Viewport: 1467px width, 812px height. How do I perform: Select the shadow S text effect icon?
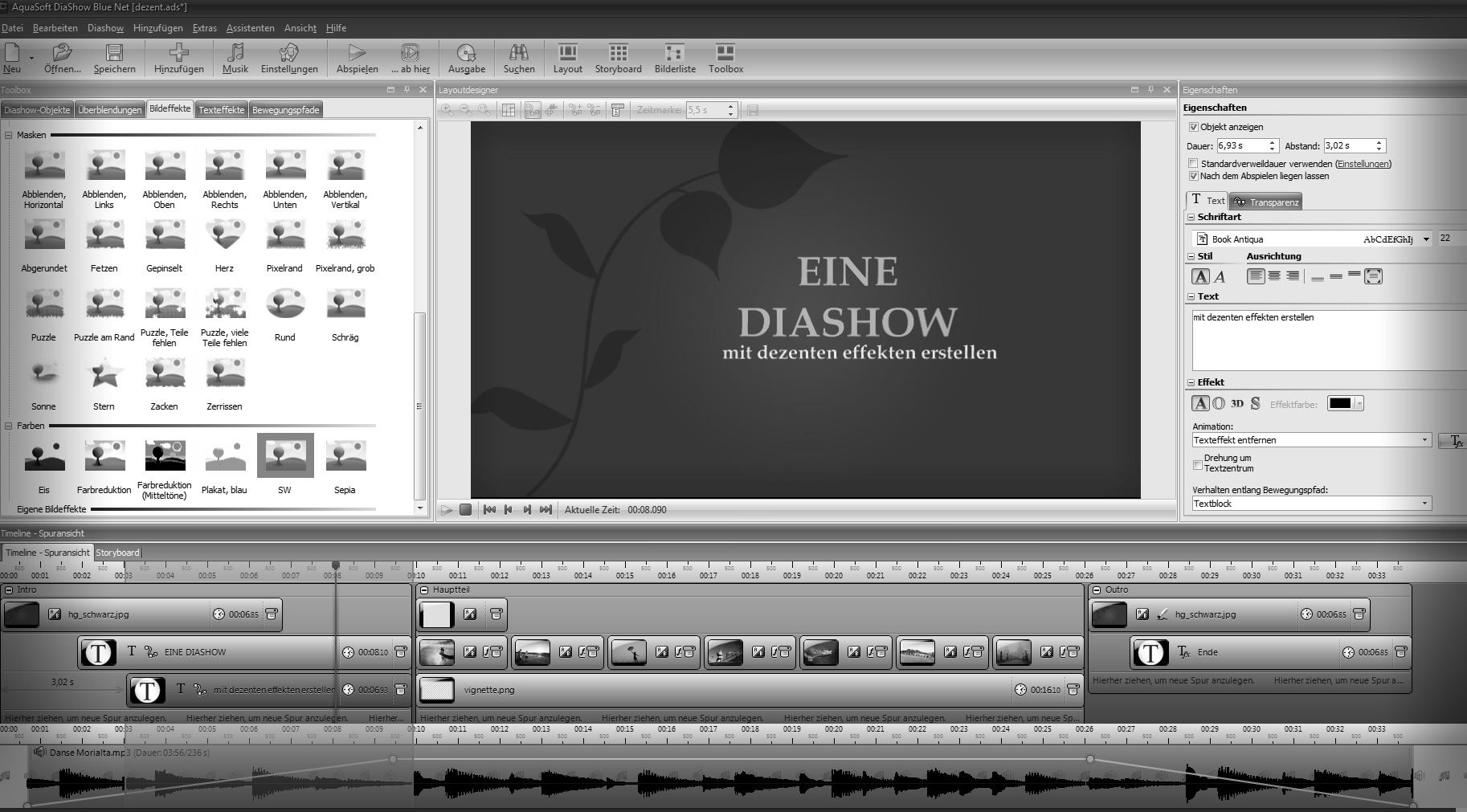coord(1255,403)
